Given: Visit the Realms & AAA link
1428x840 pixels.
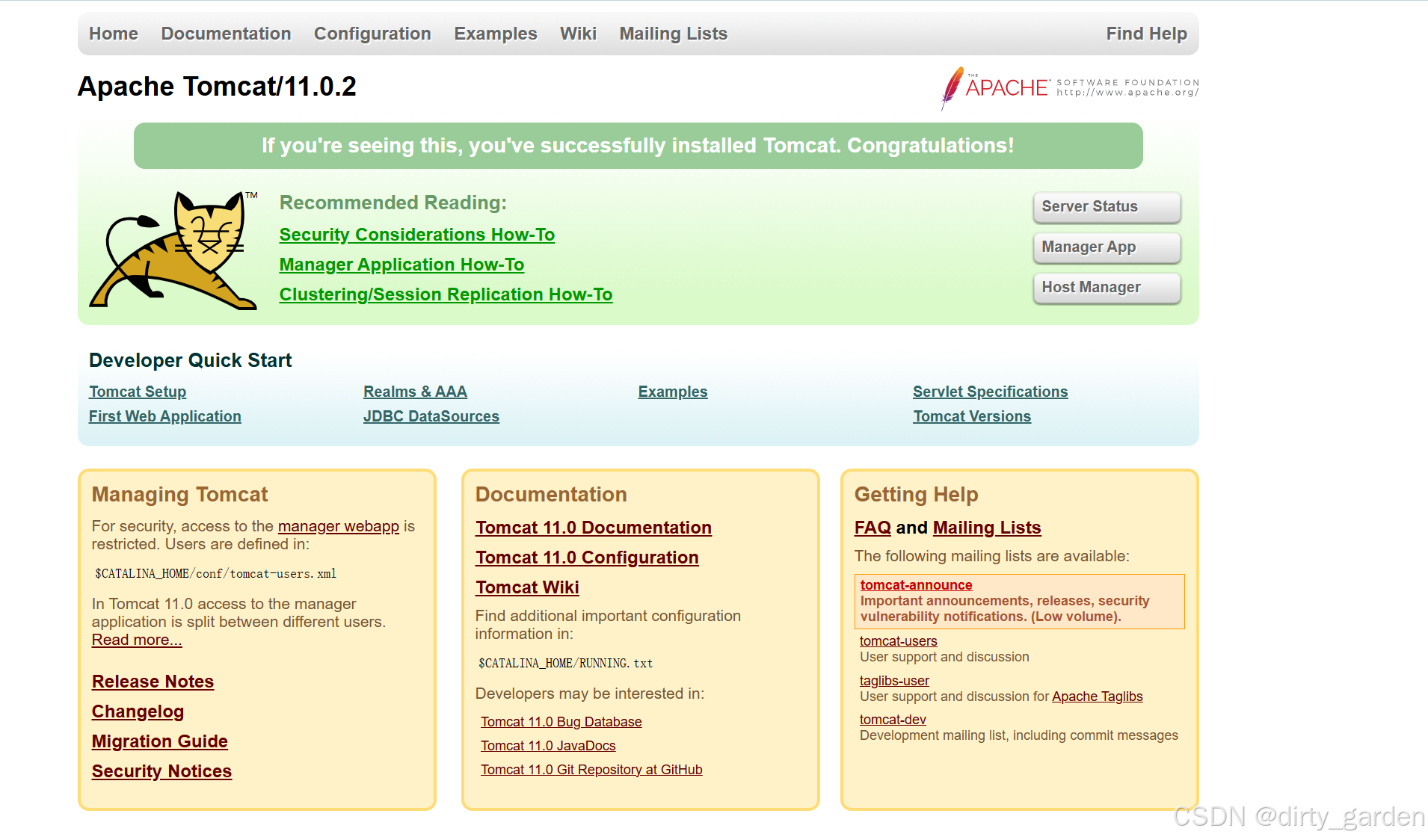Looking at the screenshot, I should tap(415, 392).
